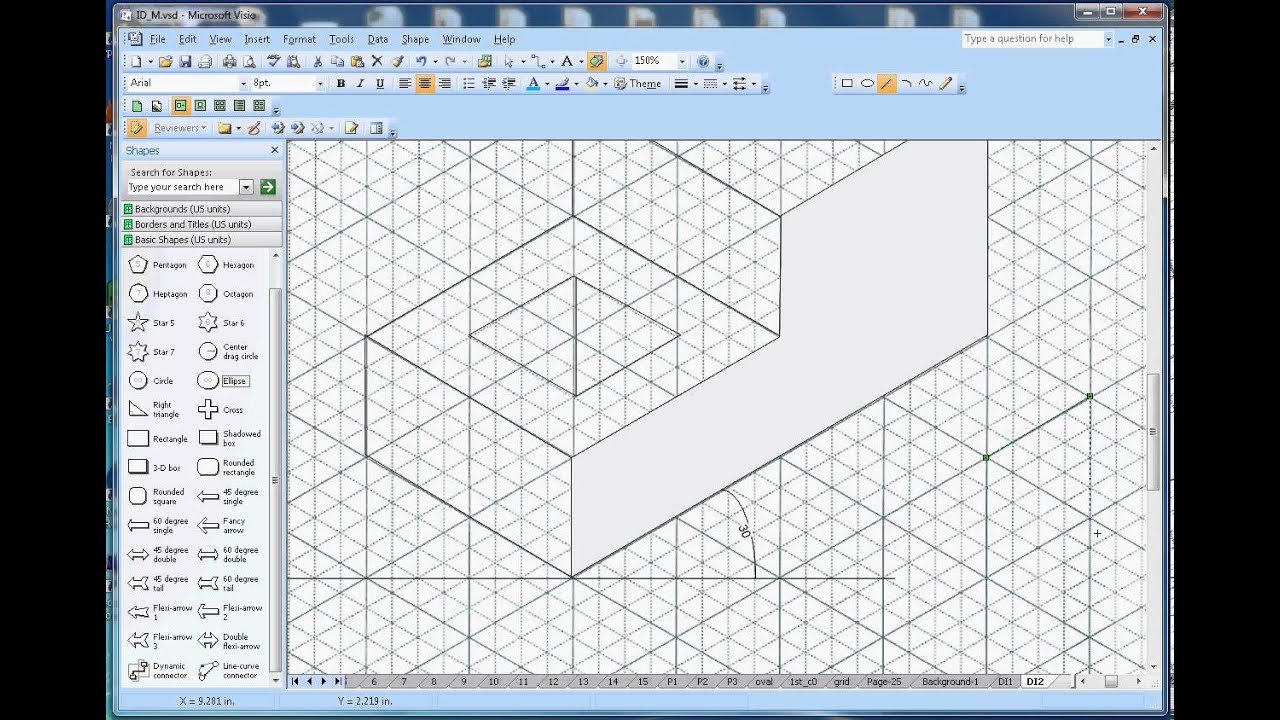Apply bulleted list formatting
This screenshot has width=1280, height=720.
click(x=469, y=84)
